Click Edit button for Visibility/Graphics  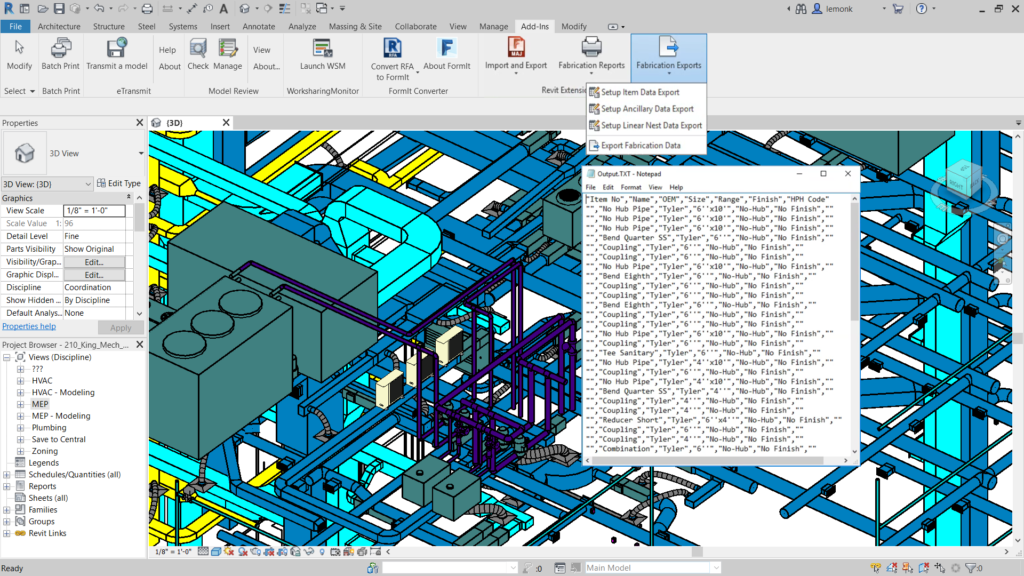(x=94, y=262)
